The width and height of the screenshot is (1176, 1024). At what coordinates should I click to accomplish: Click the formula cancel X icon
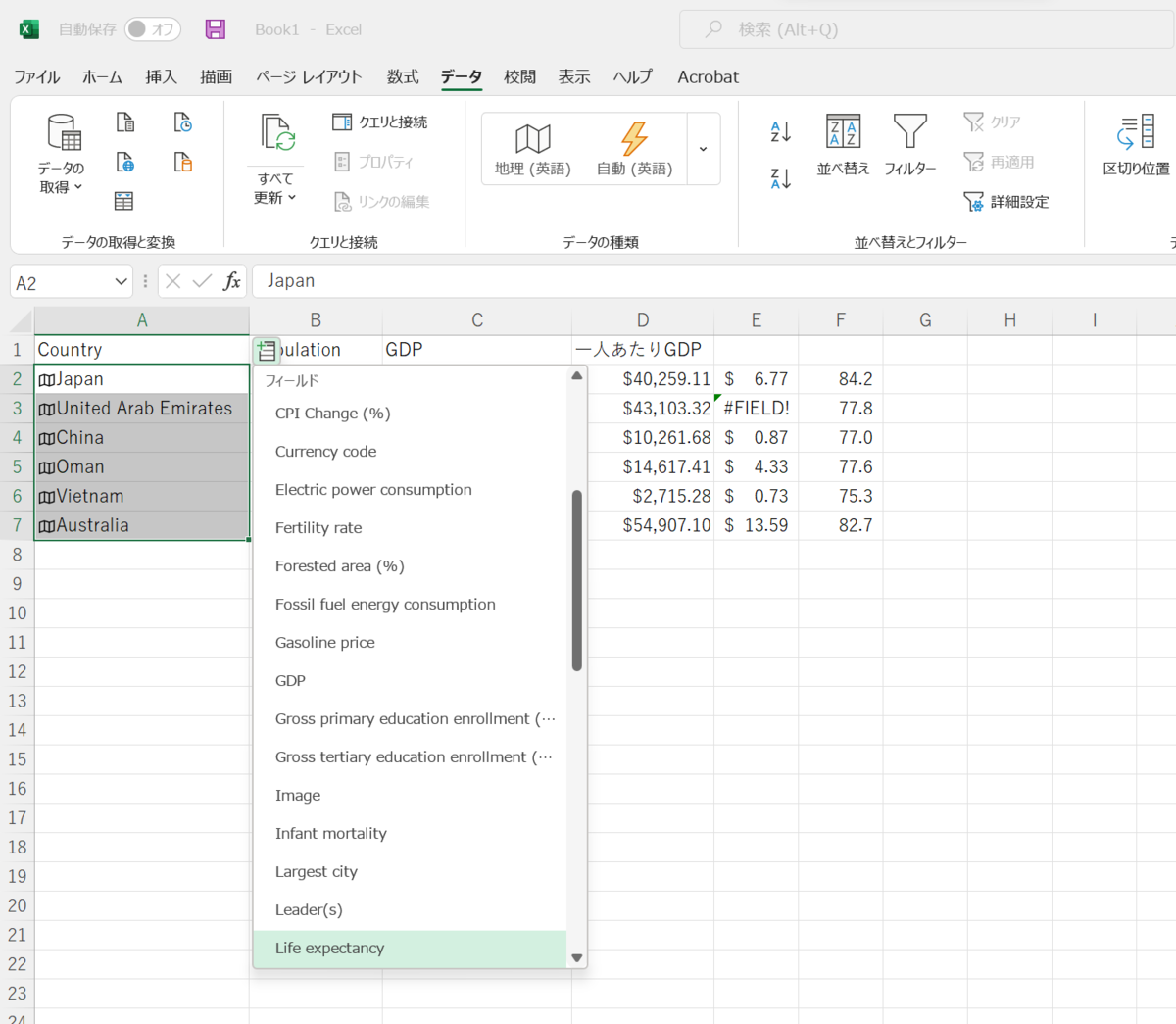click(172, 281)
